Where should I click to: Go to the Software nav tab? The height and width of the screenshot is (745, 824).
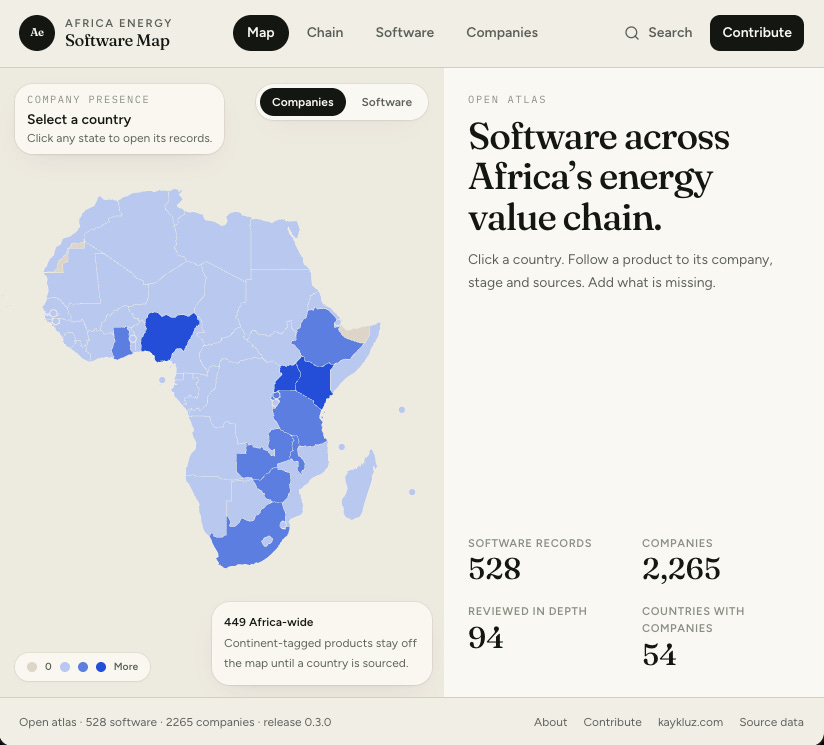click(405, 33)
